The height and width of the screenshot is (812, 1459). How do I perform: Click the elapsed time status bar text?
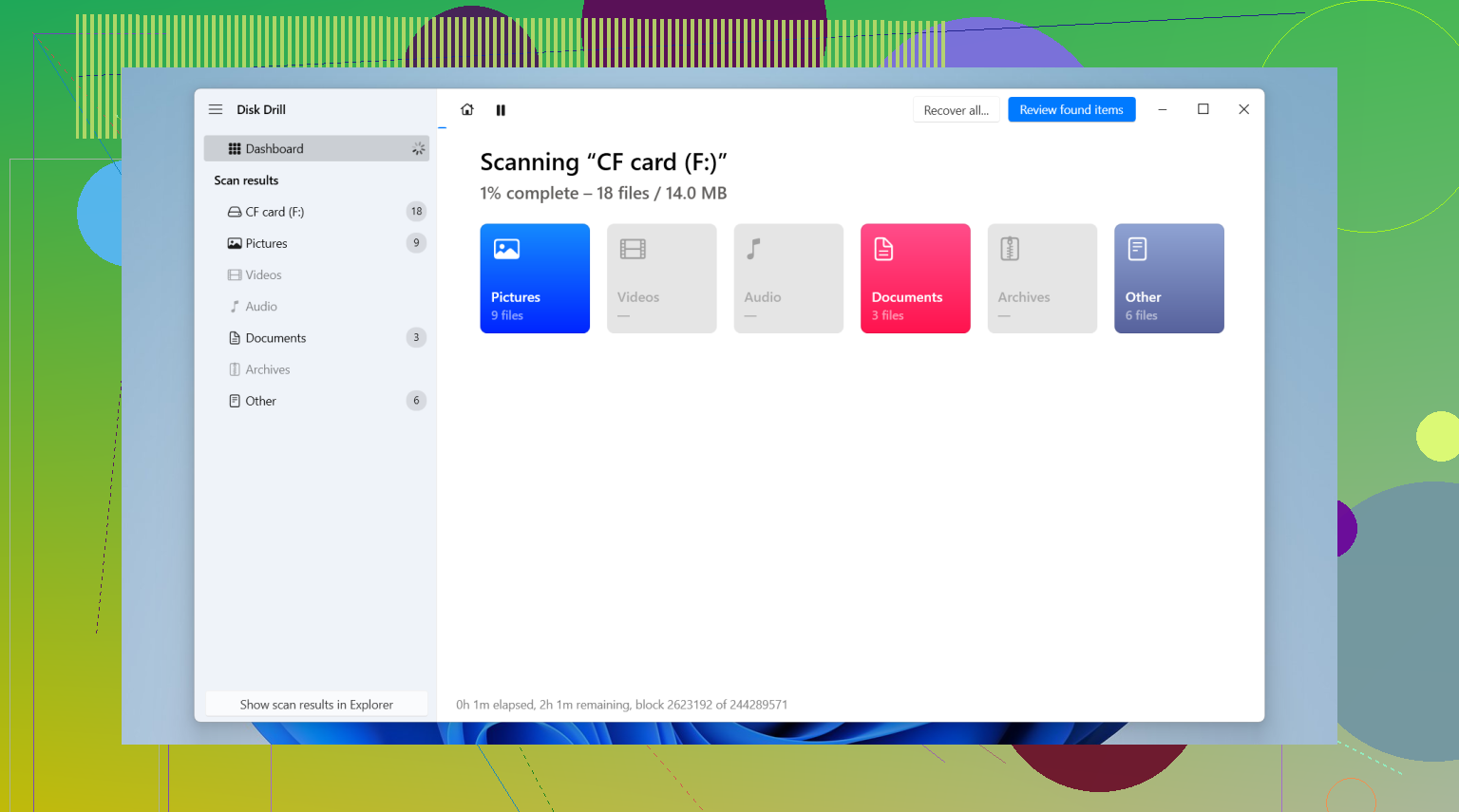click(x=621, y=705)
